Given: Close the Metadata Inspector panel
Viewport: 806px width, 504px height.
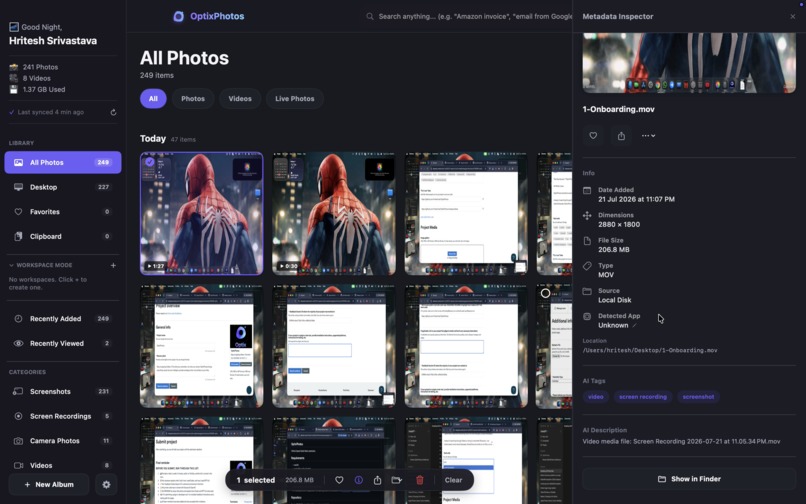Looking at the screenshot, I should pyautogui.click(x=792, y=16).
